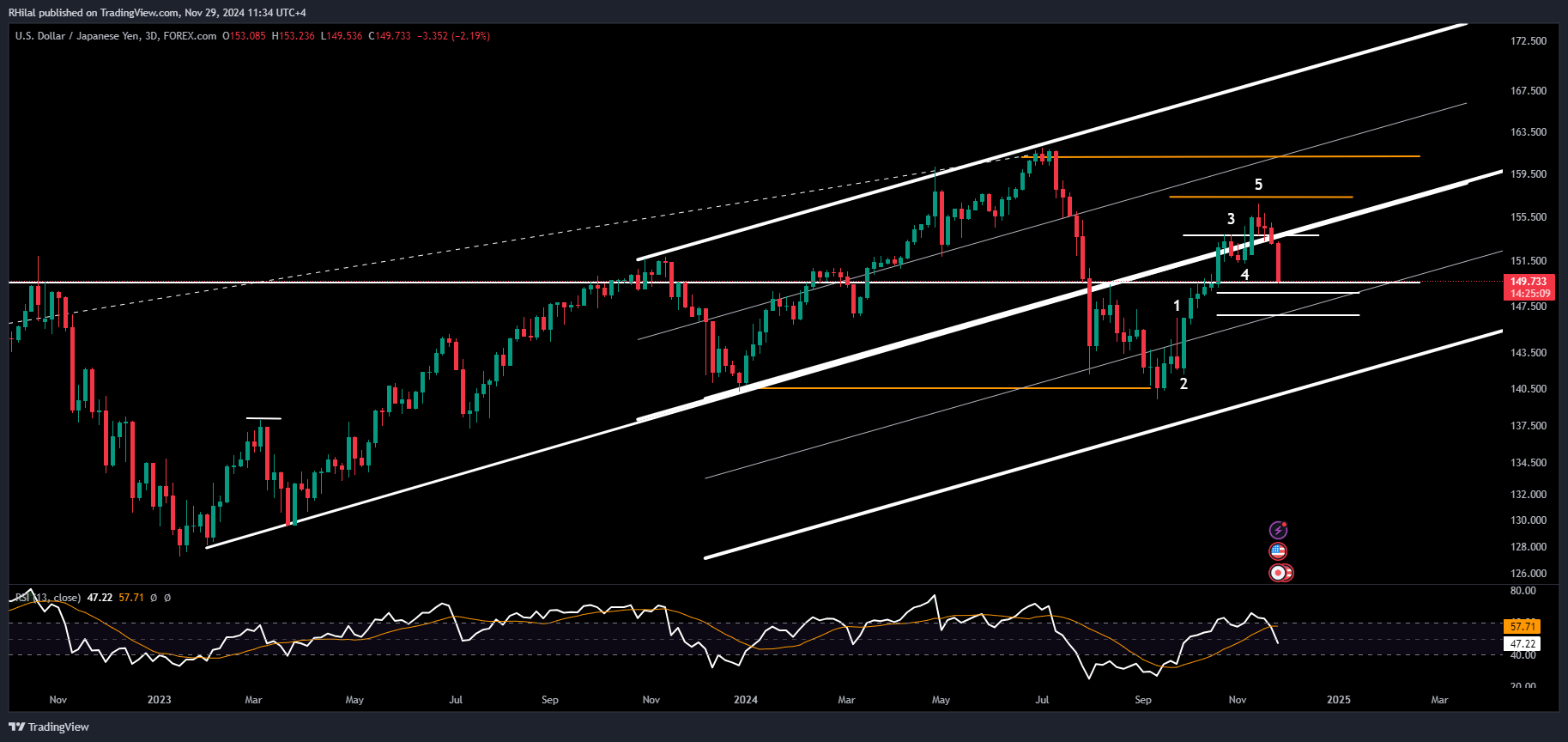This screenshot has width=1568, height=742.
Task: Click the 140.500 price axis label
Action: (x=1529, y=389)
